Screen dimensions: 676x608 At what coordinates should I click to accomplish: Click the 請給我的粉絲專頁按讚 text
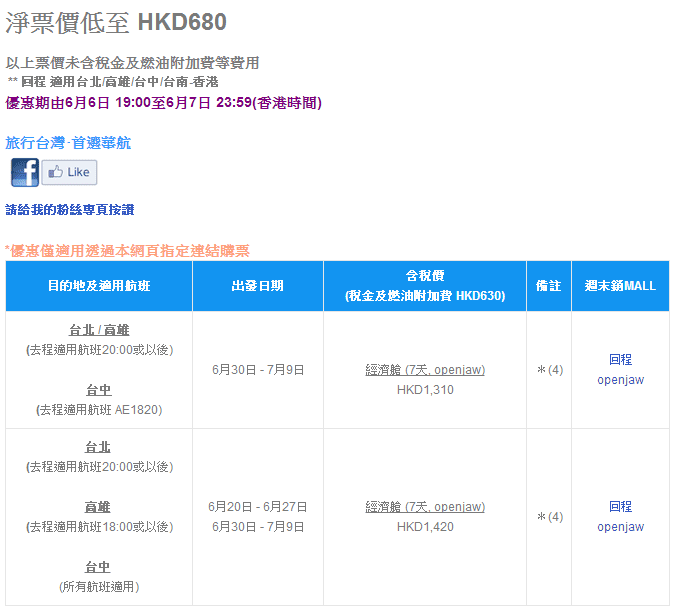point(70,210)
